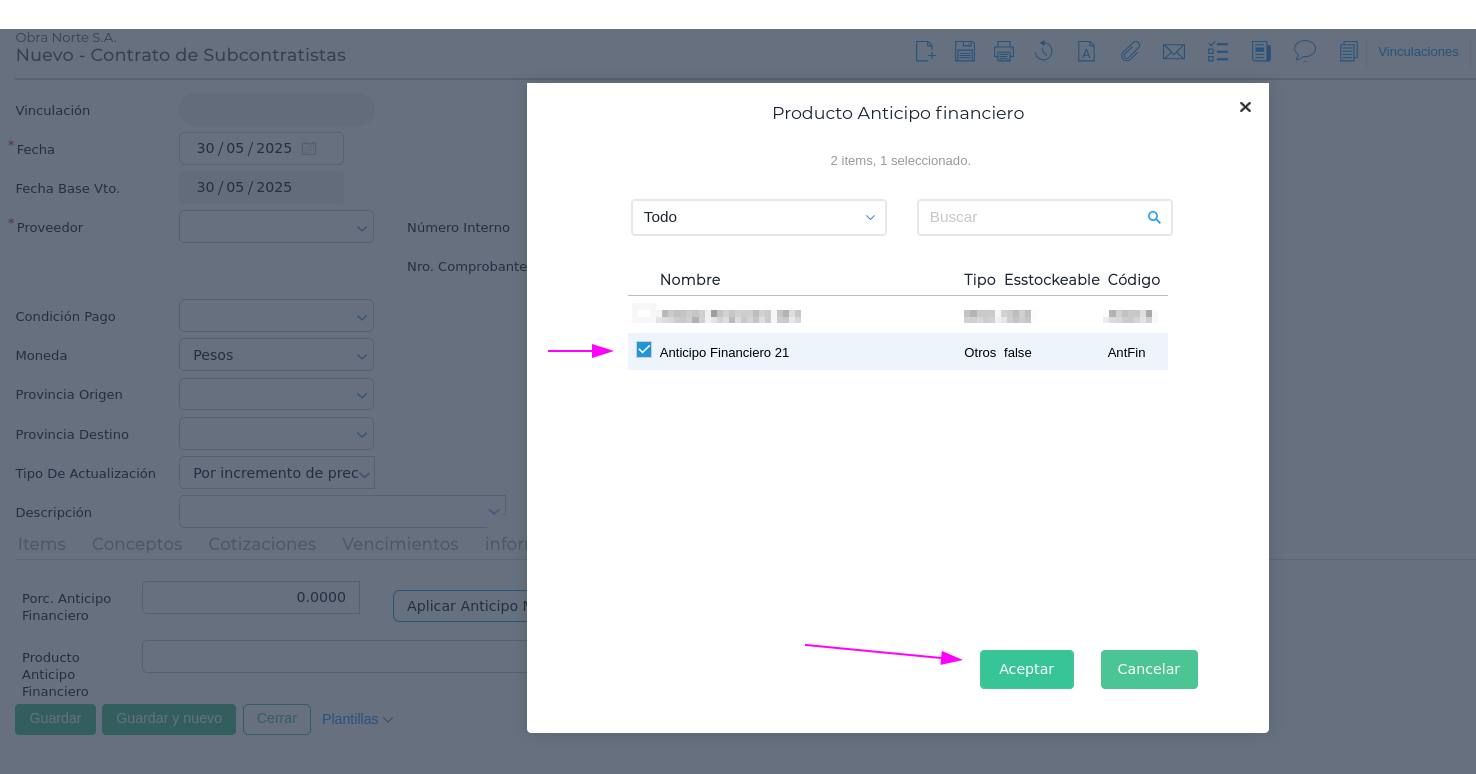Click the Aceptar button

1026,669
